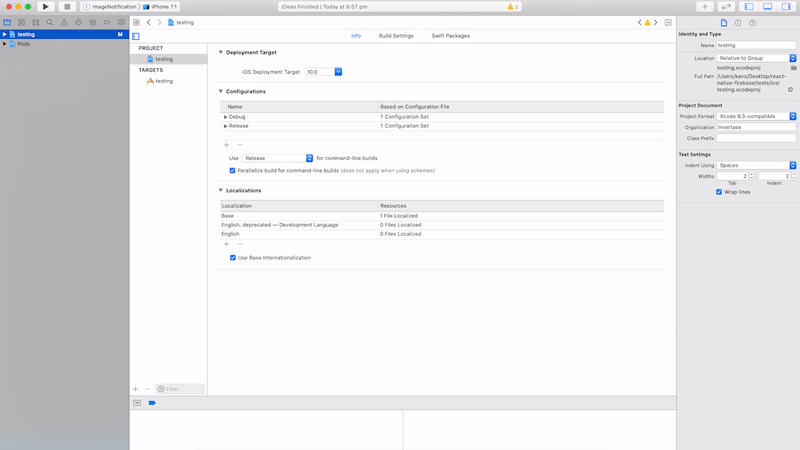Hide the right inspector panel
The height and width of the screenshot is (450, 800).
tap(787, 7)
